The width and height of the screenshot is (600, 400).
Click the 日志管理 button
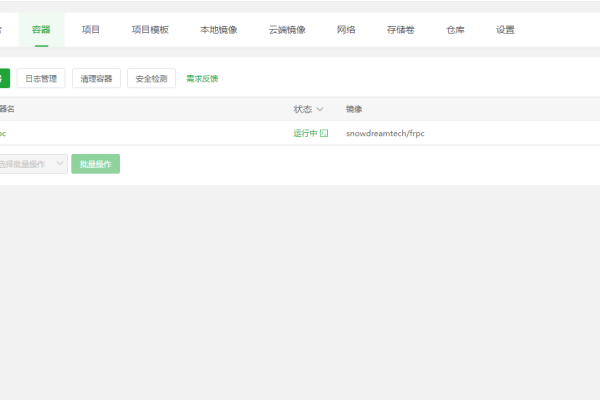click(41, 78)
